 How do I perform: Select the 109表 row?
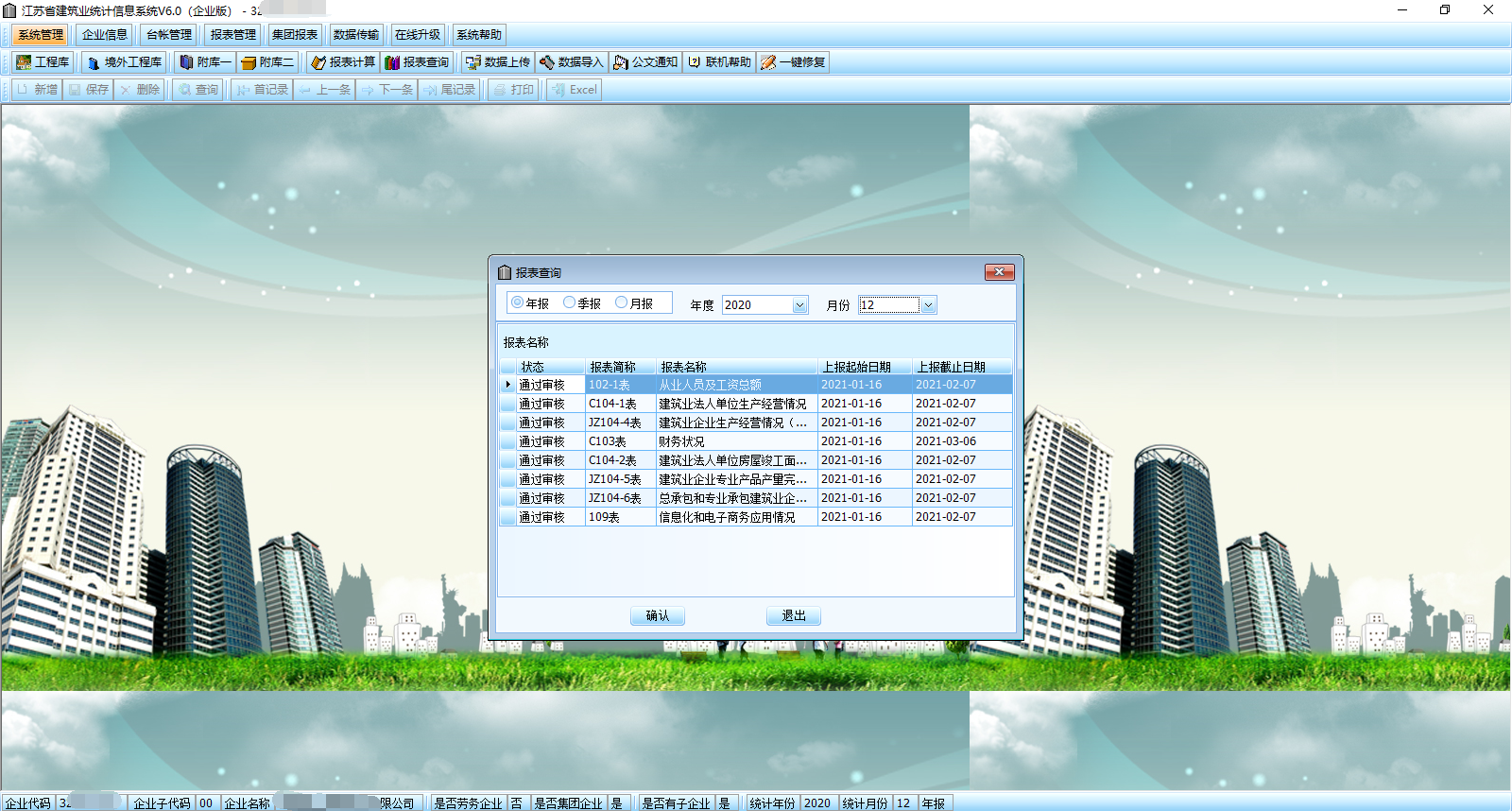point(756,517)
